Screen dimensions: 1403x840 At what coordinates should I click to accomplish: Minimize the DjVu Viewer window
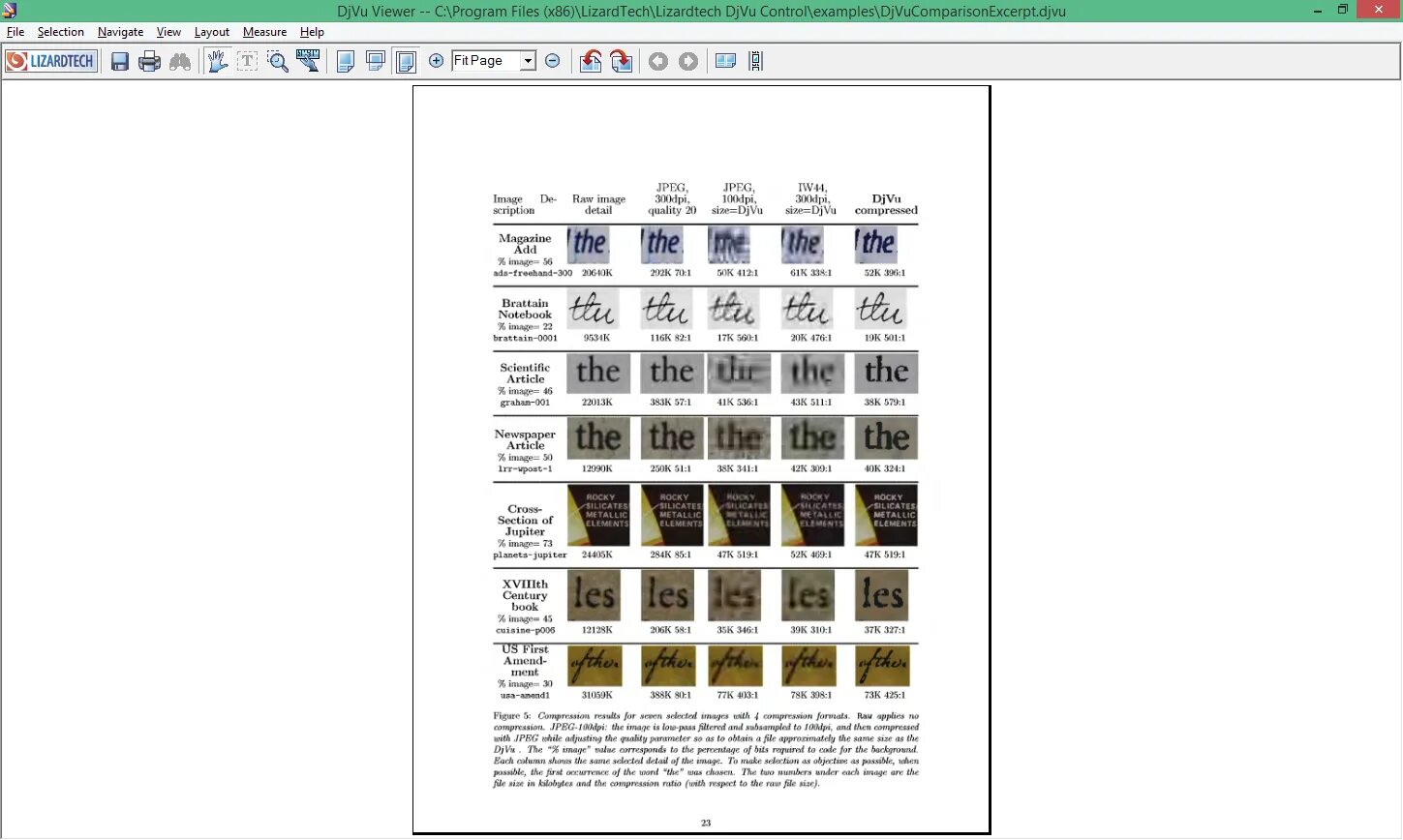tap(1318, 10)
